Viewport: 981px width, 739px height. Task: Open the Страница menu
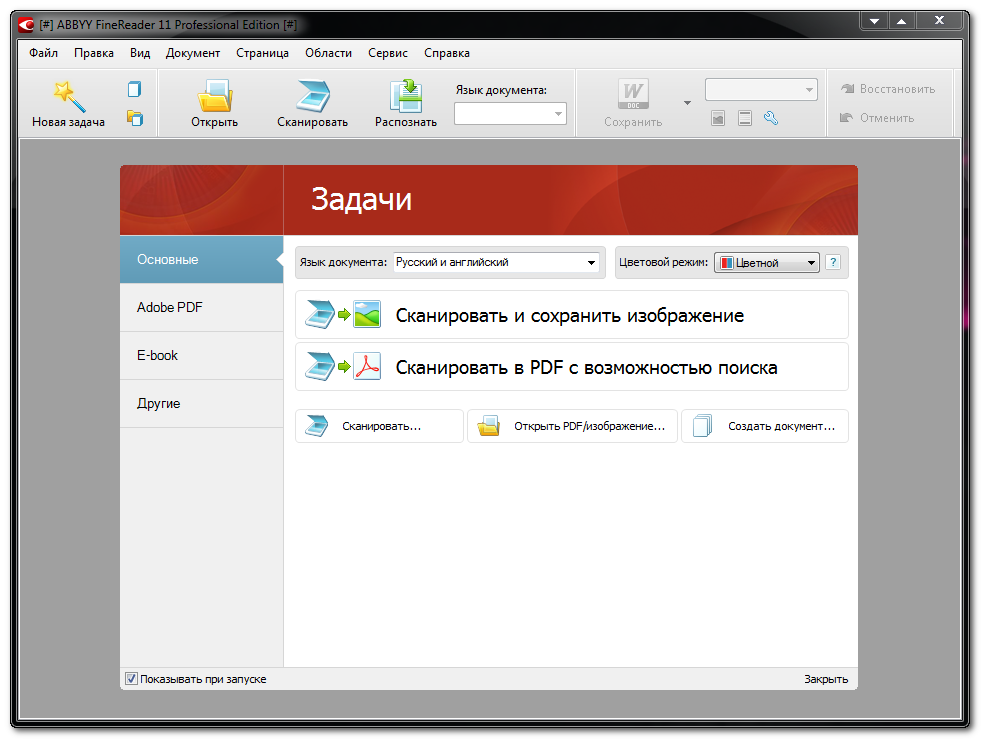262,53
